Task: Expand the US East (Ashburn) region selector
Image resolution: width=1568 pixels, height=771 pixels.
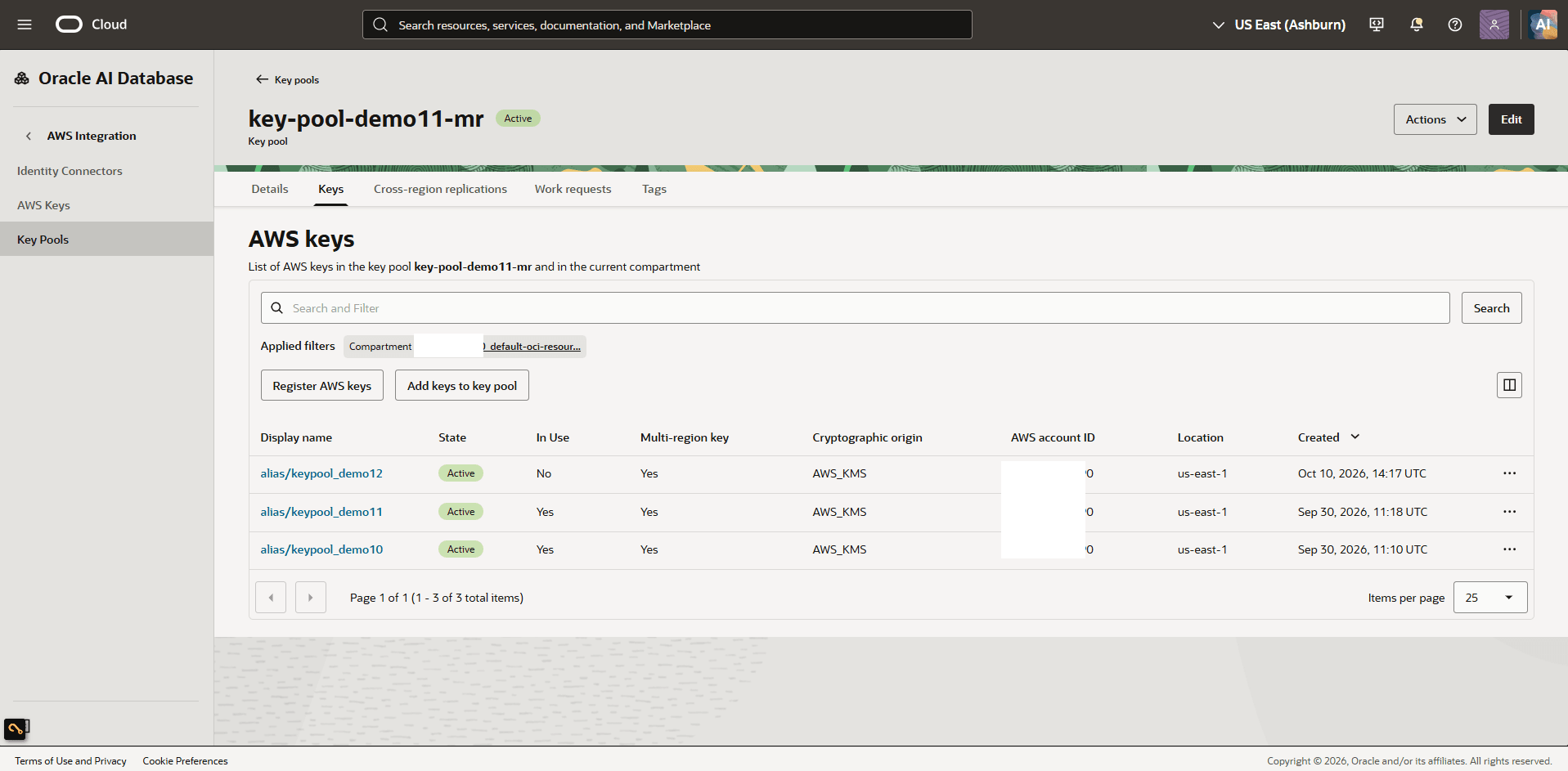Action: pos(1278,25)
